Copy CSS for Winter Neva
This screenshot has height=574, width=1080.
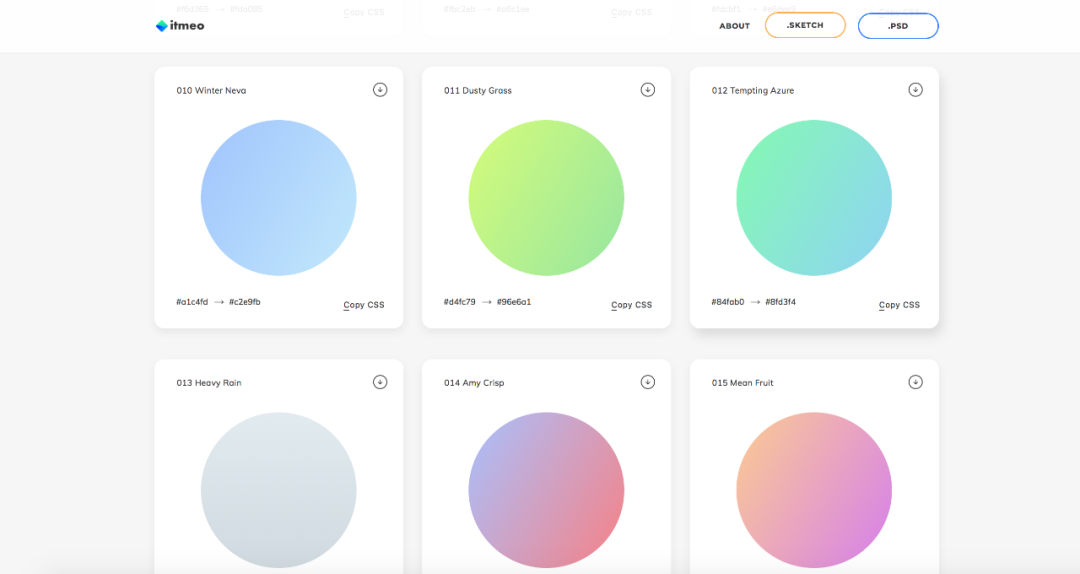[x=364, y=305]
